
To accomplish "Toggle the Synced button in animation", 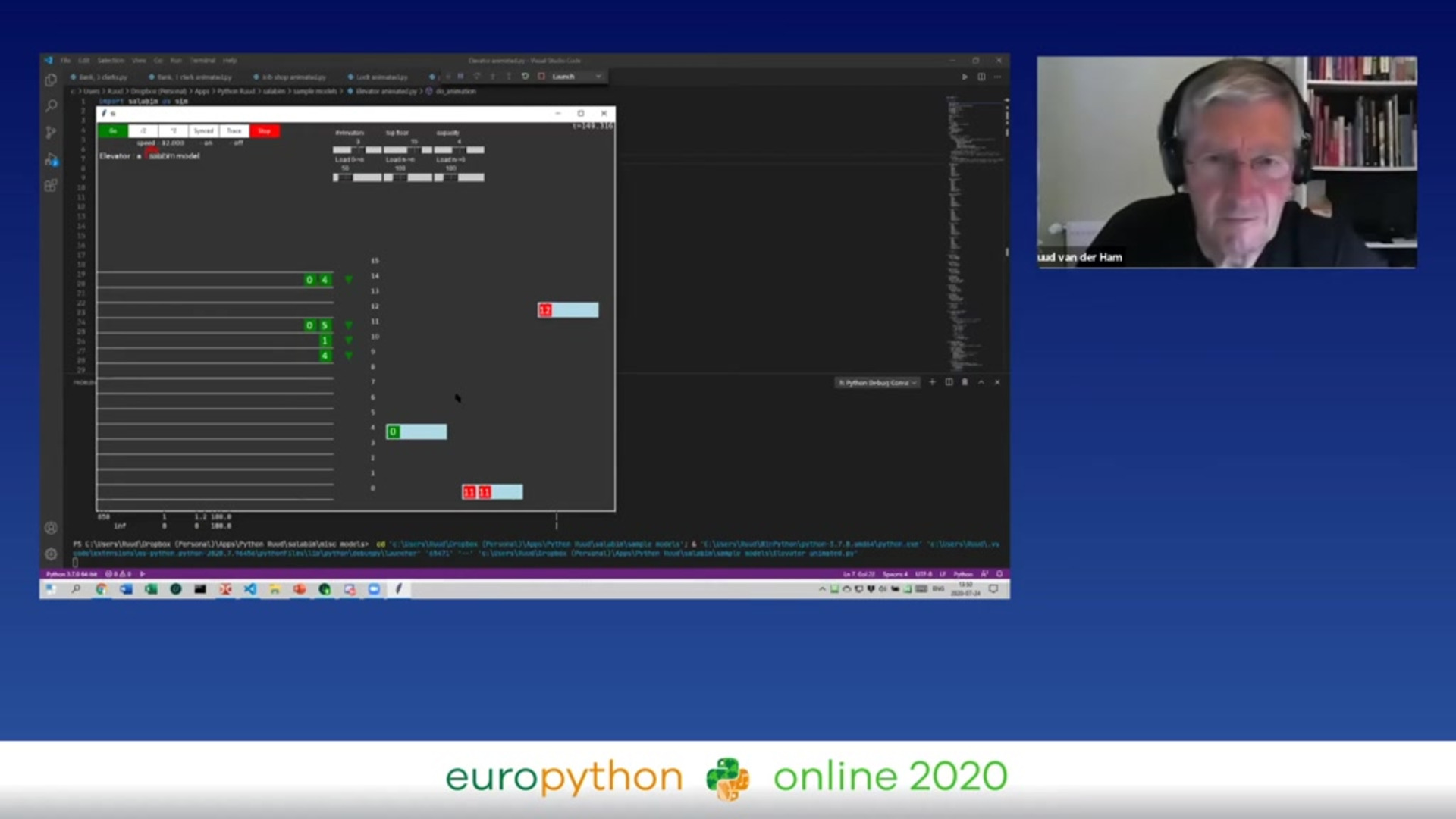I will tap(203, 131).
